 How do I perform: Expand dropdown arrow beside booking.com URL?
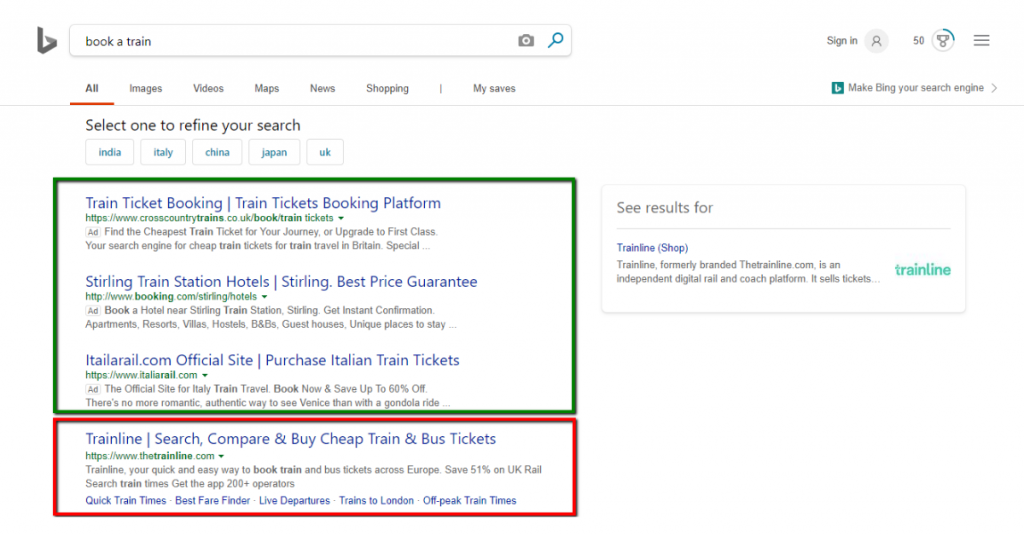[264, 296]
